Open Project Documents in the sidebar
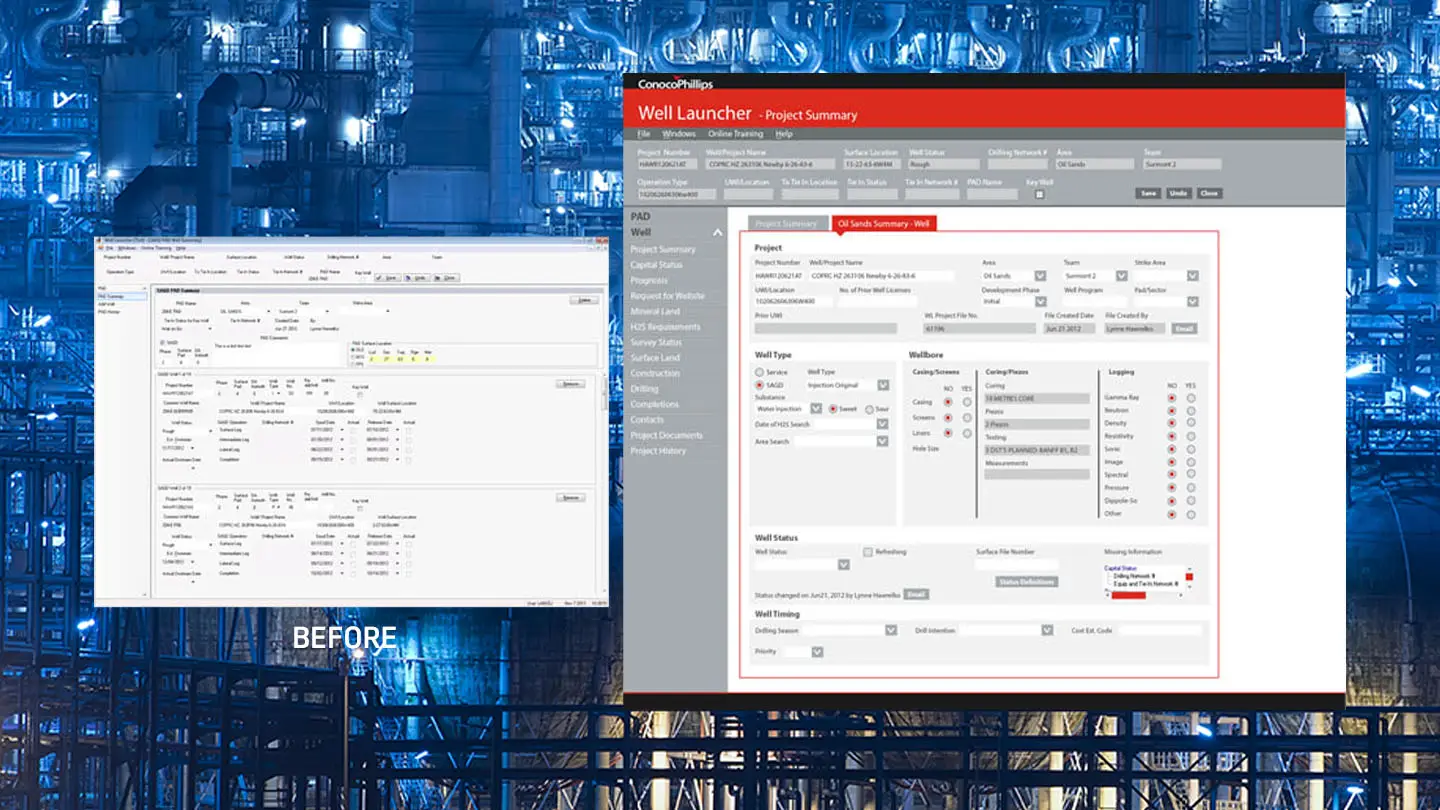 (x=666, y=435)
